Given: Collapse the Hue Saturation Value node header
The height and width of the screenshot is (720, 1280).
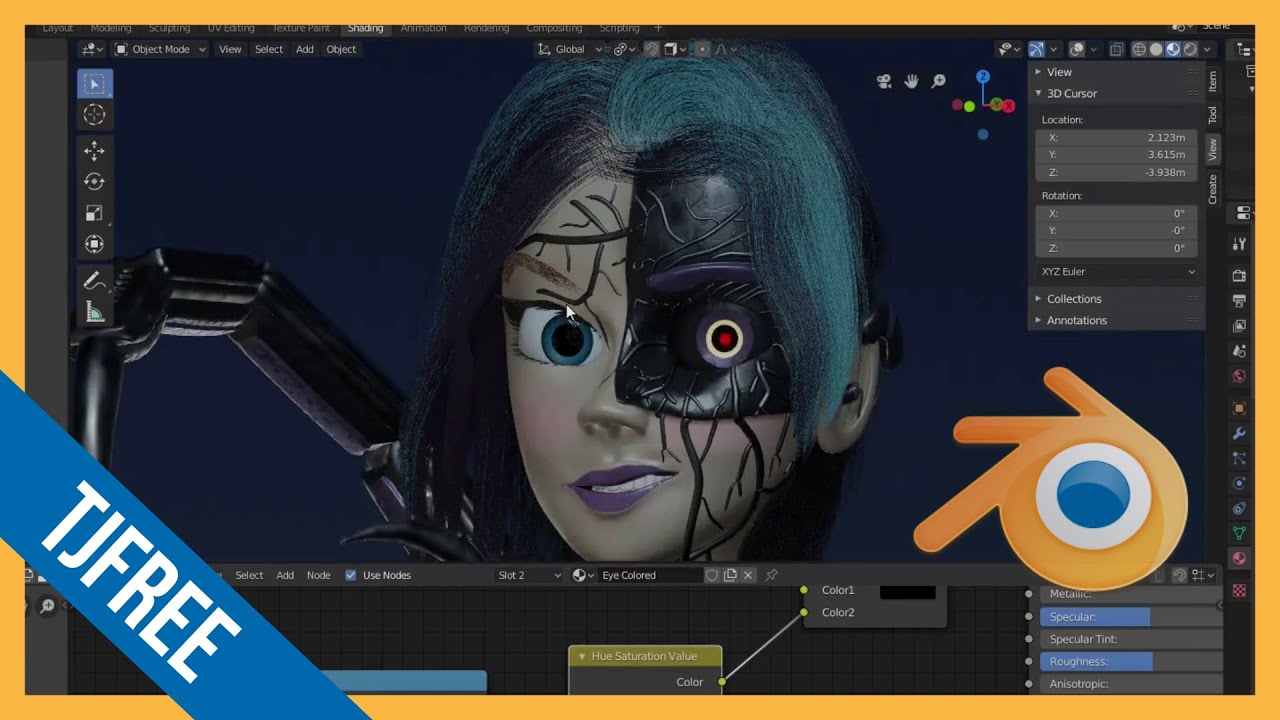Looking at the screenshot, I should (x=582, y=656).
